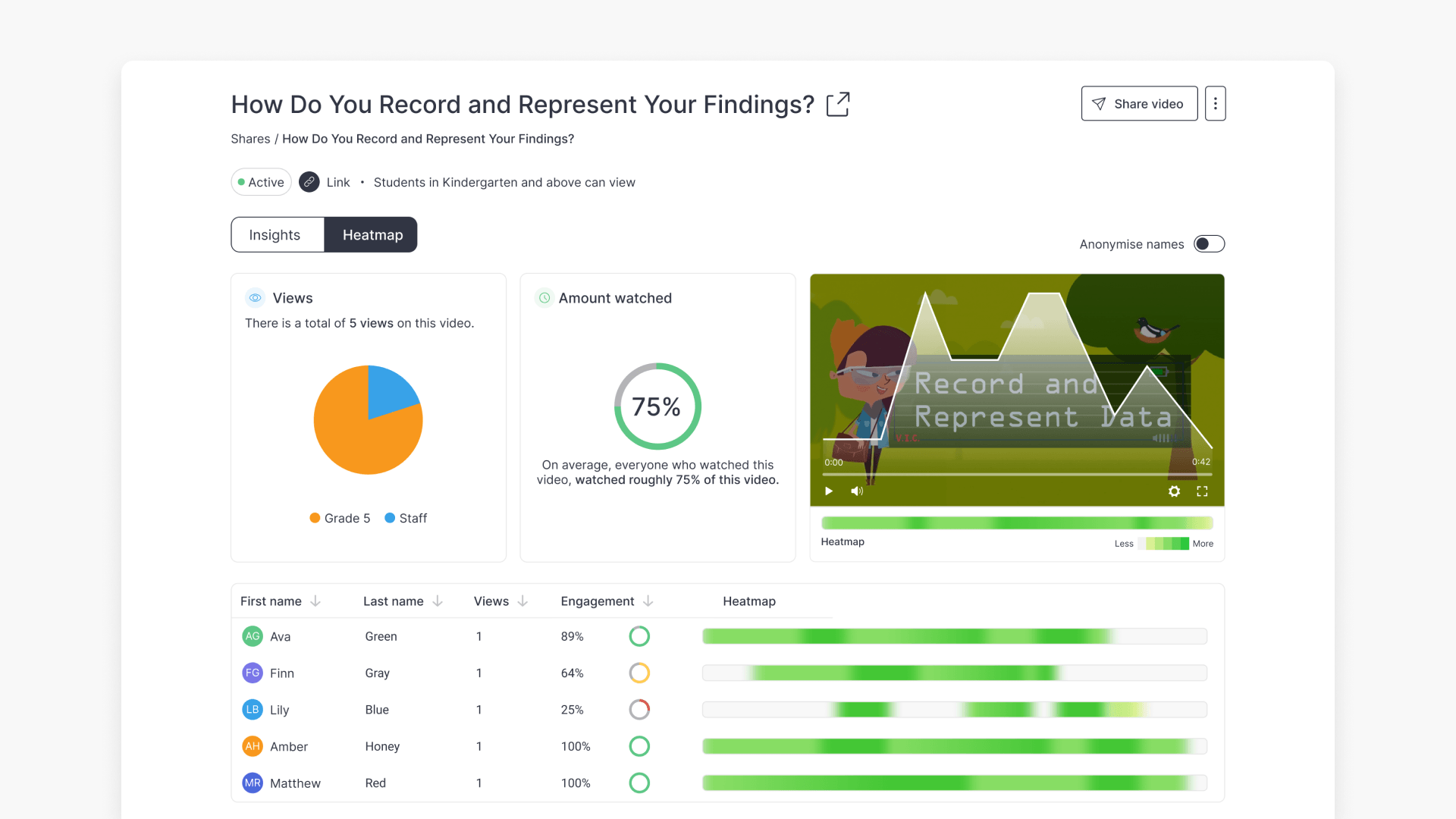Click the three-dot more options button

click(x=1215, y=104)
